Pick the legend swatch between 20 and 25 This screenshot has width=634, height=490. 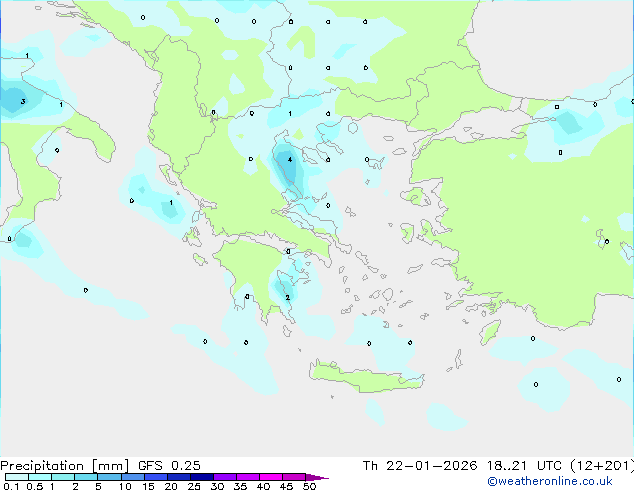pyautogui.click(x=179, y=477)
